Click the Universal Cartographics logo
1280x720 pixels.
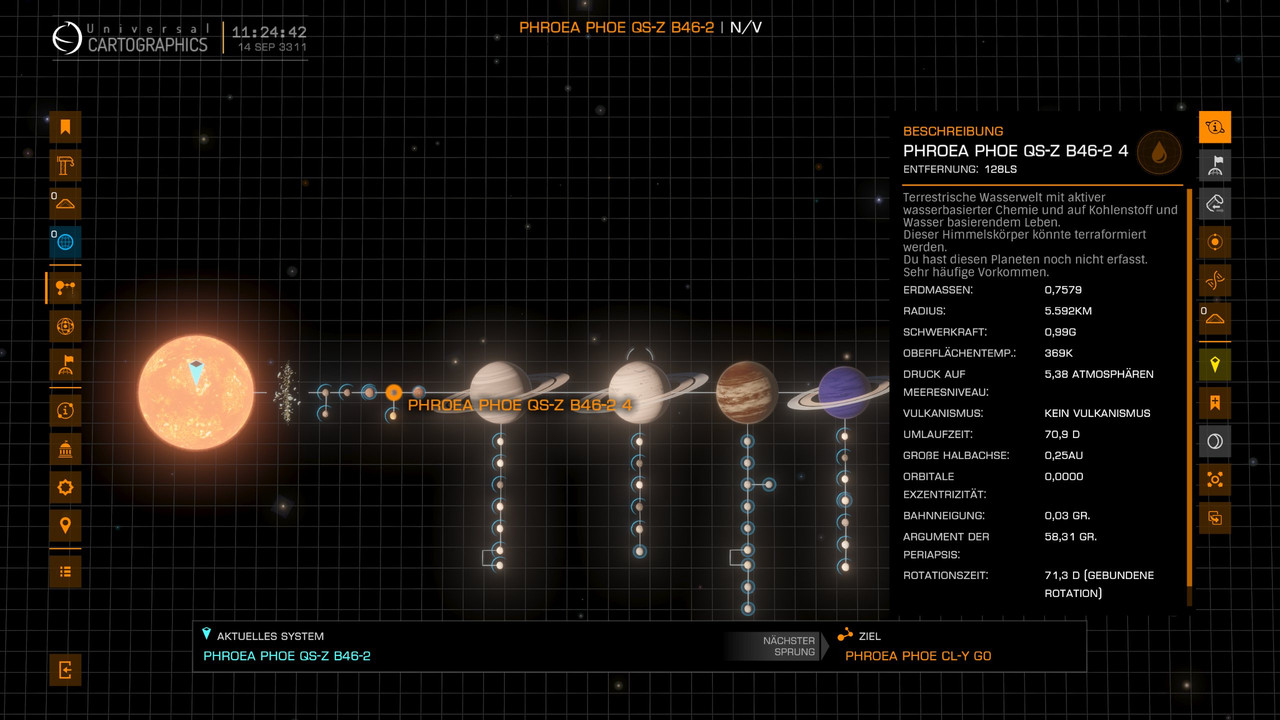[131, 38]
